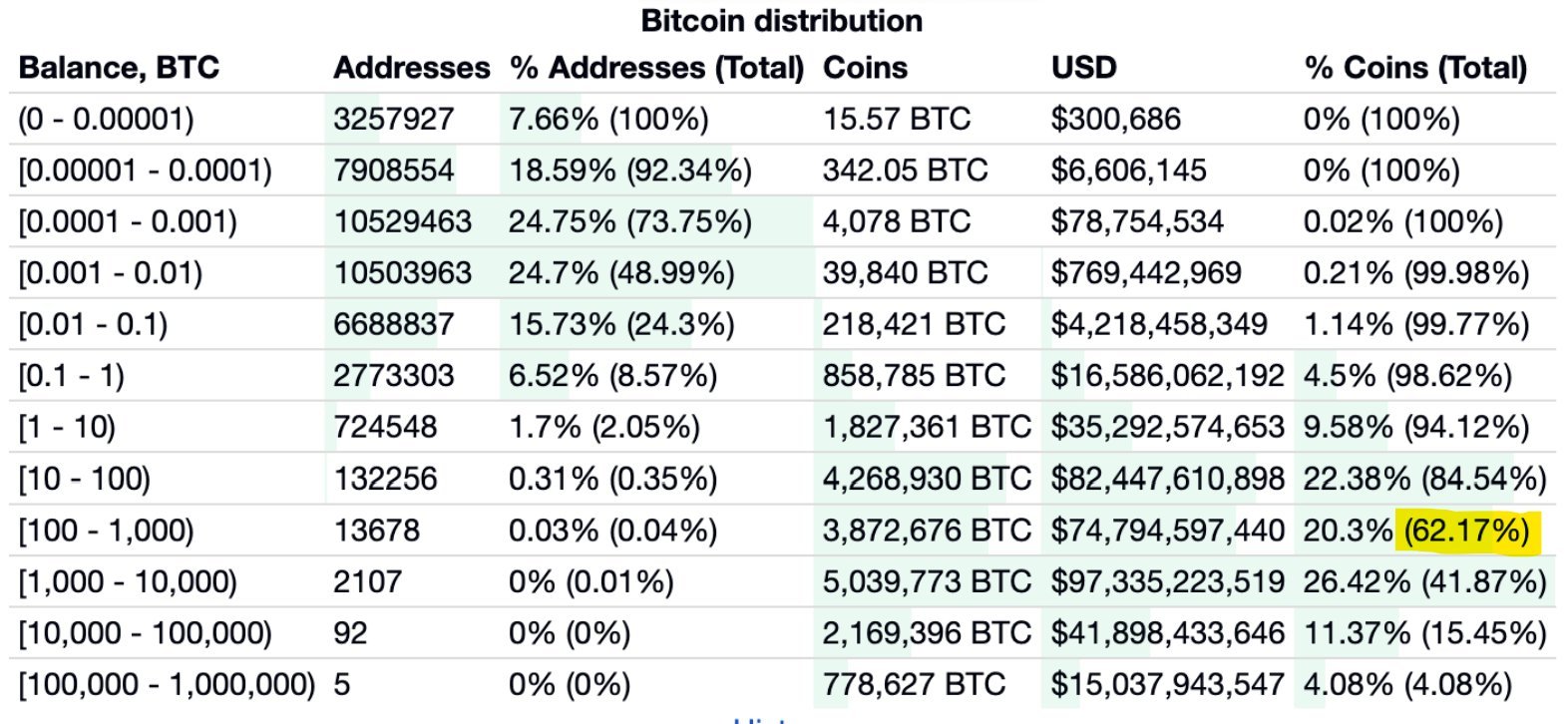
Task: Select the highlighted (62.17%) value
Action: (x=1466, y=531)
